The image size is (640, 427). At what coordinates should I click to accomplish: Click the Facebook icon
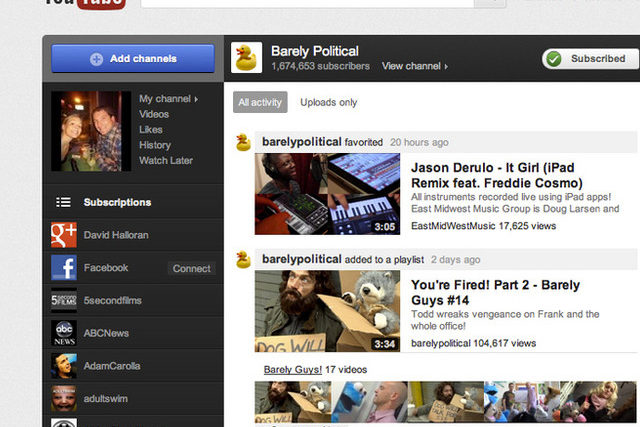point(64,268)
